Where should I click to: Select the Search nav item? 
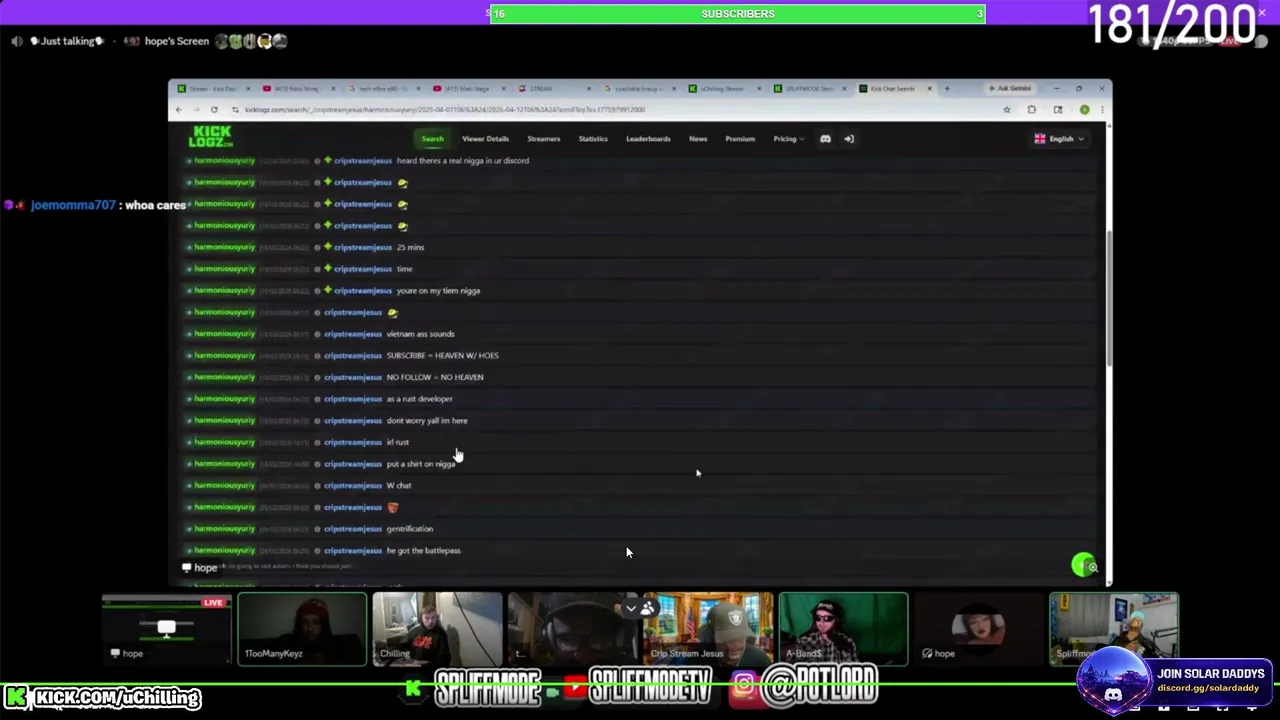pyautogui.click(x=432, y=139)
